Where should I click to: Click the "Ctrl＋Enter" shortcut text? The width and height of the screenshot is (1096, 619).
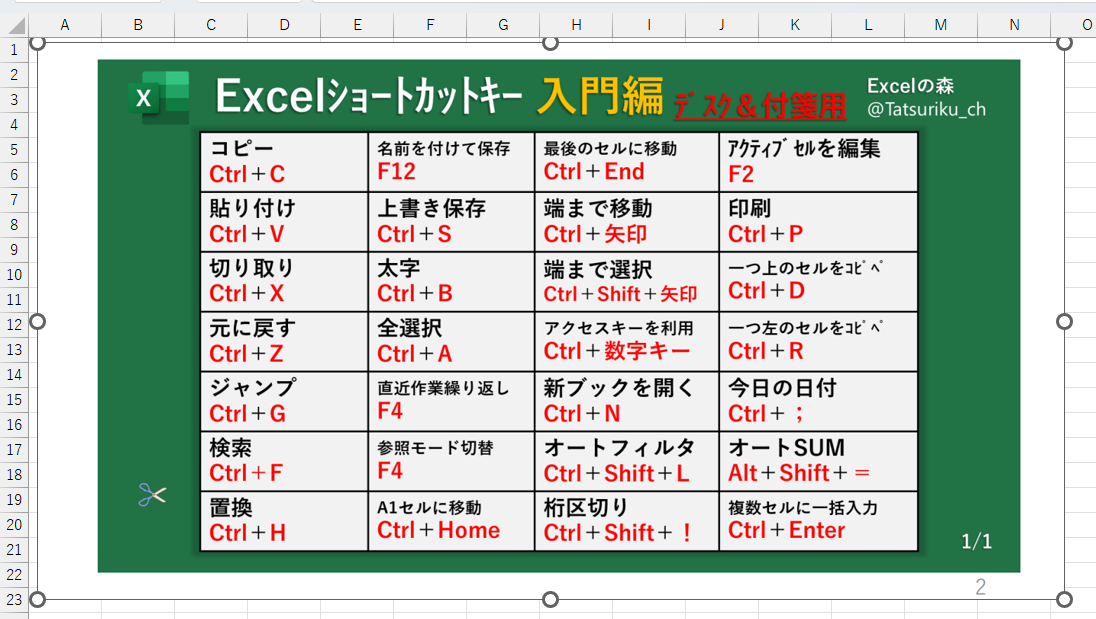coord(787,530)
